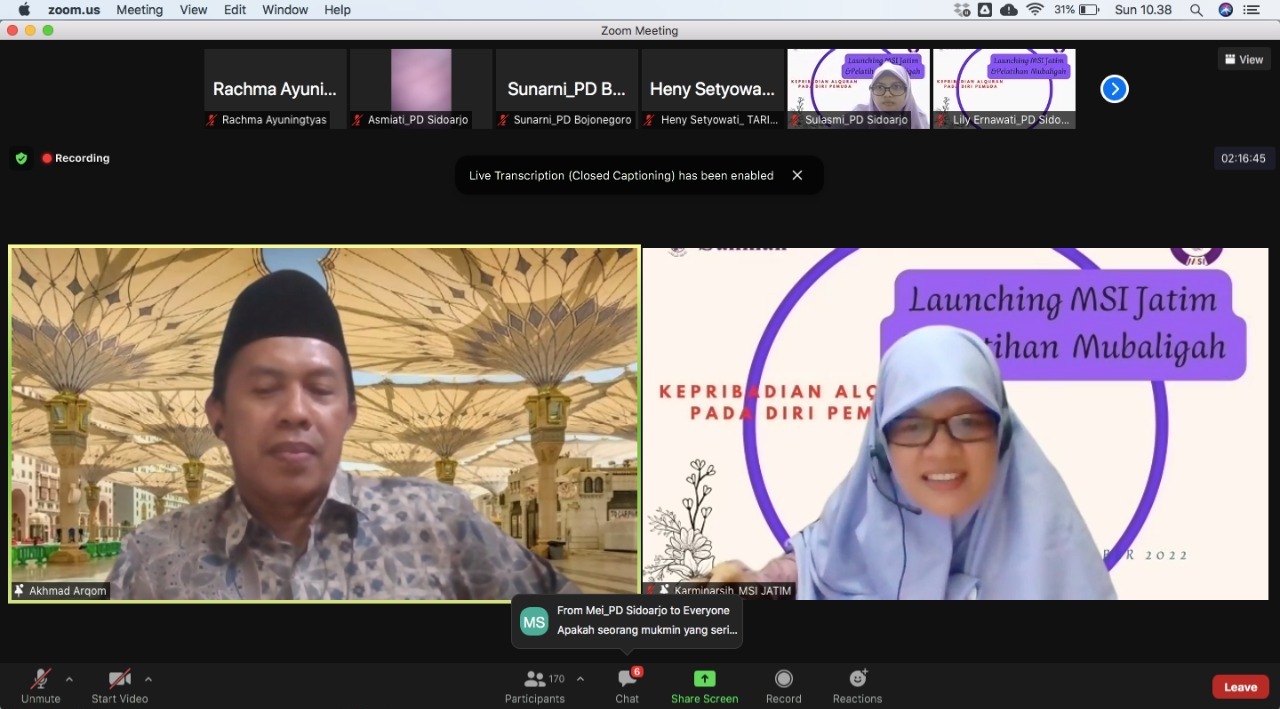Open the Meeting menu
The height and width of the screenshot is (709, 1280).
click(139, 10)
